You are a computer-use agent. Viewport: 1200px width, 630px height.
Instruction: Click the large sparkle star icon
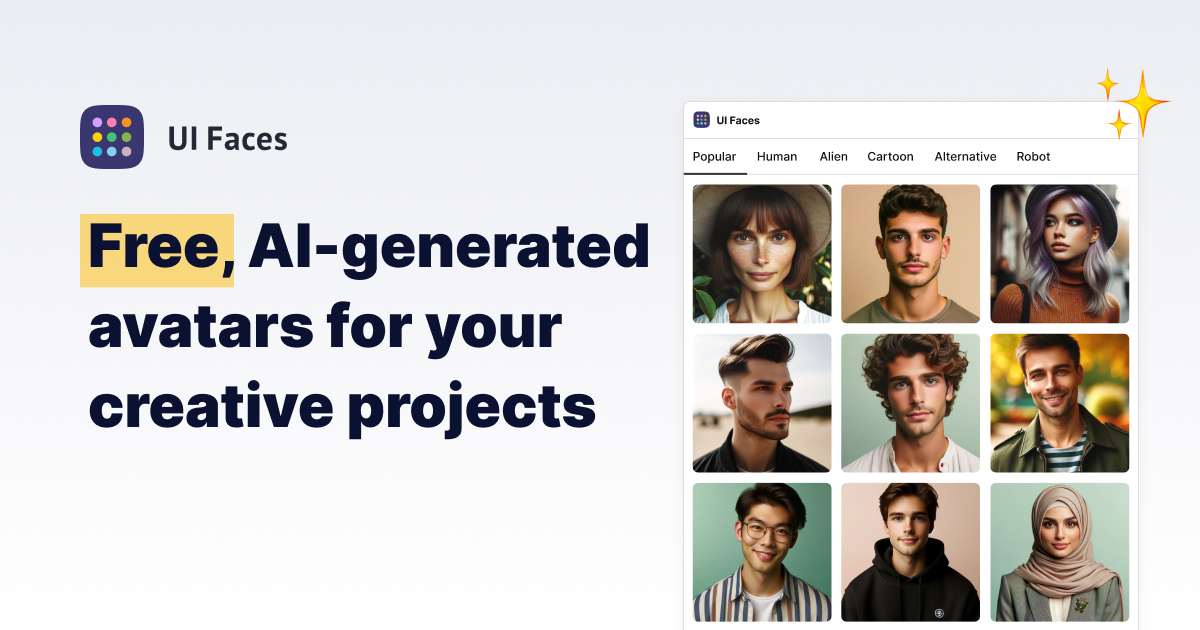1144,103
